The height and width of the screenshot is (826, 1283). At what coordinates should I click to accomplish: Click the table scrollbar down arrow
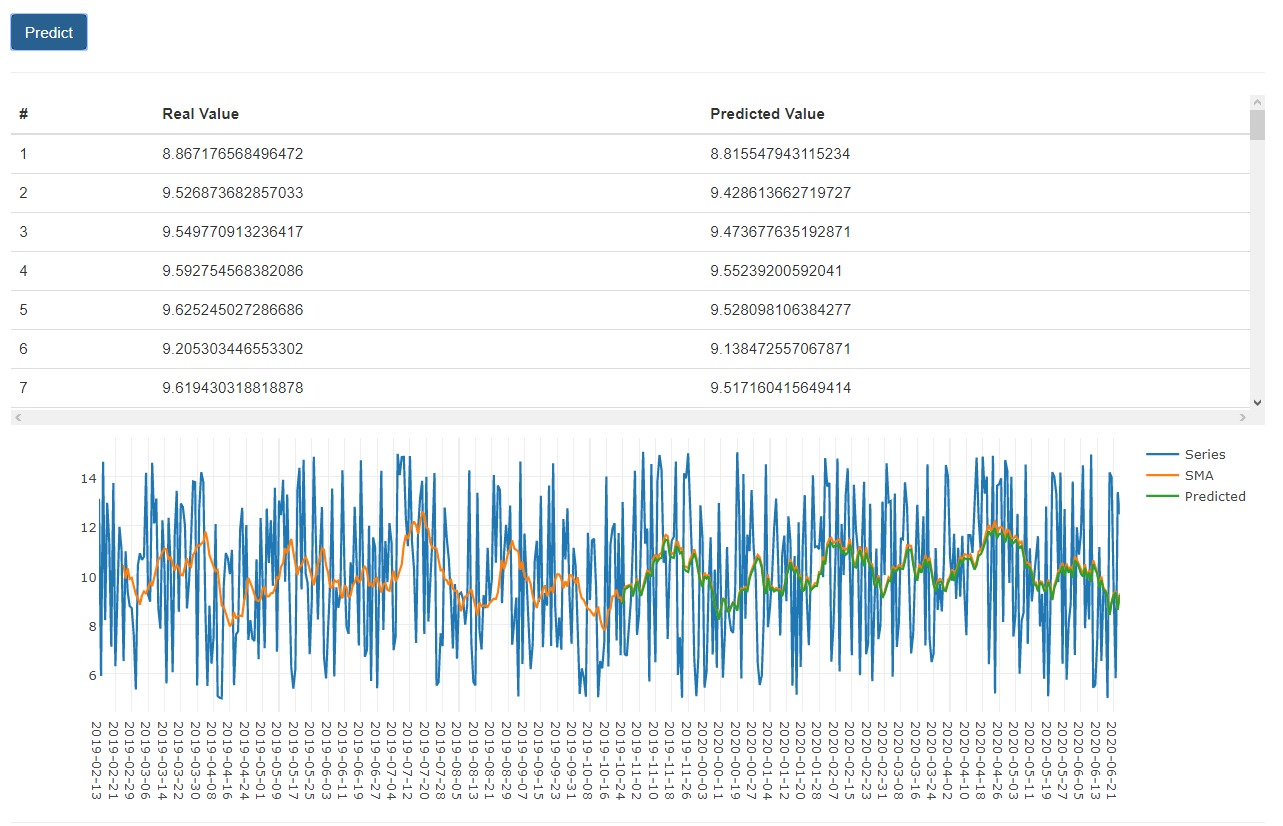click(1257, 402)
